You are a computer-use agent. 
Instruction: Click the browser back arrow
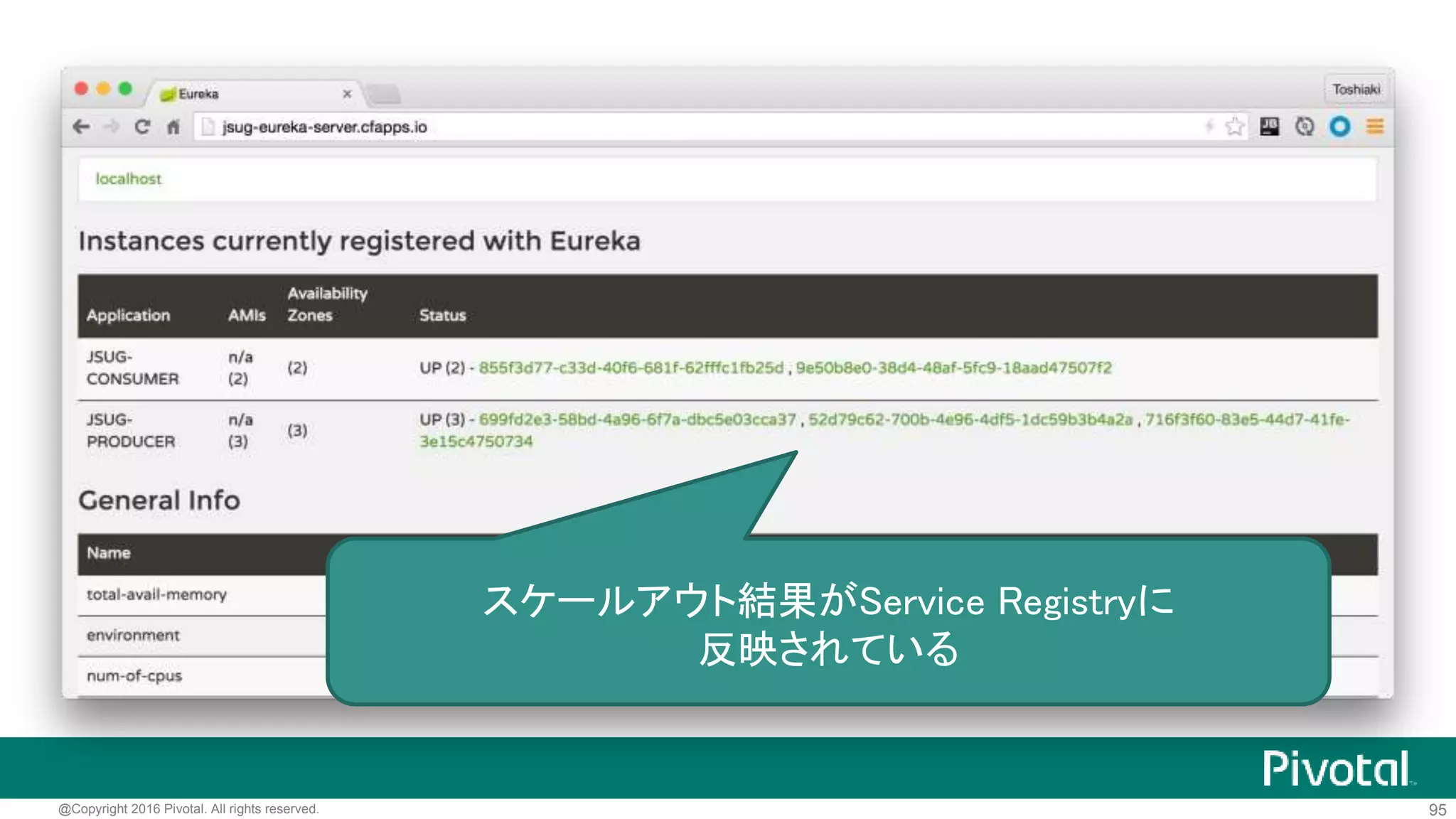click(x=81, y=127)
